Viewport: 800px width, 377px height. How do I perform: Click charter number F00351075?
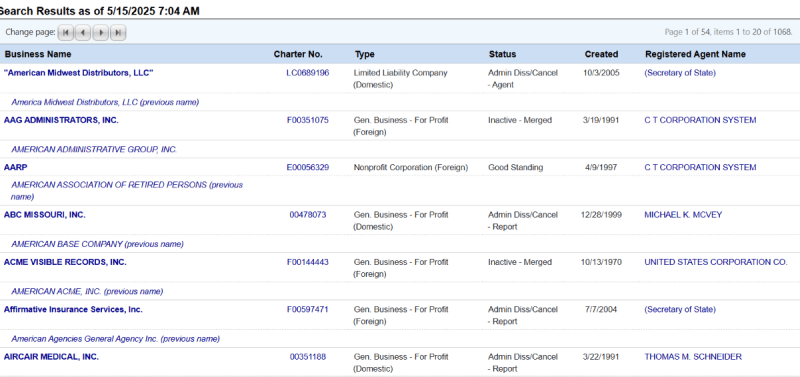[x=308, y=120]
